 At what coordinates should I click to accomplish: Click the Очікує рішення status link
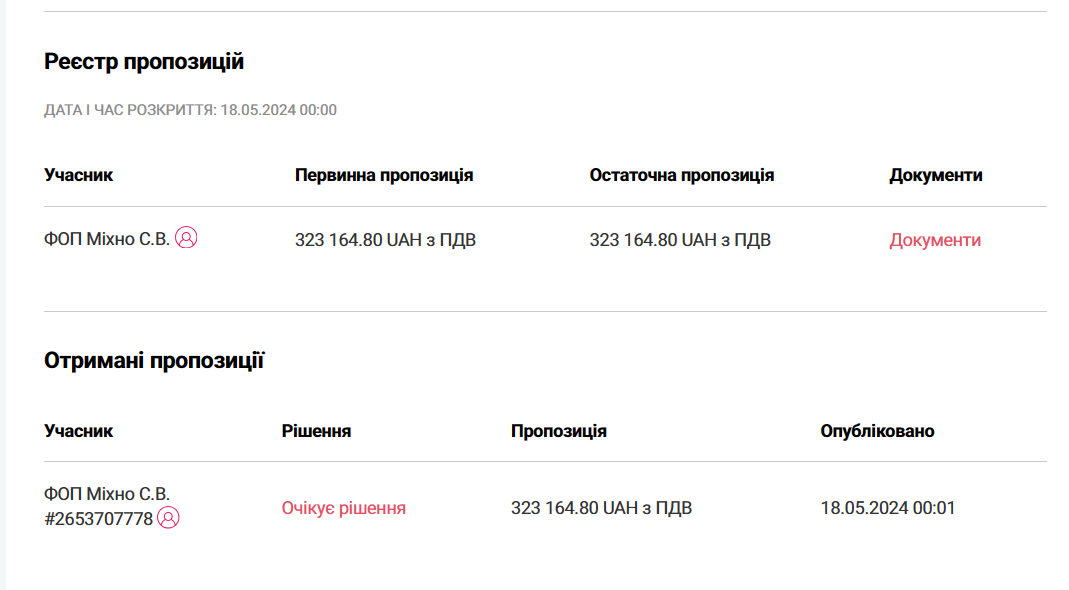[x=344, y=508]
